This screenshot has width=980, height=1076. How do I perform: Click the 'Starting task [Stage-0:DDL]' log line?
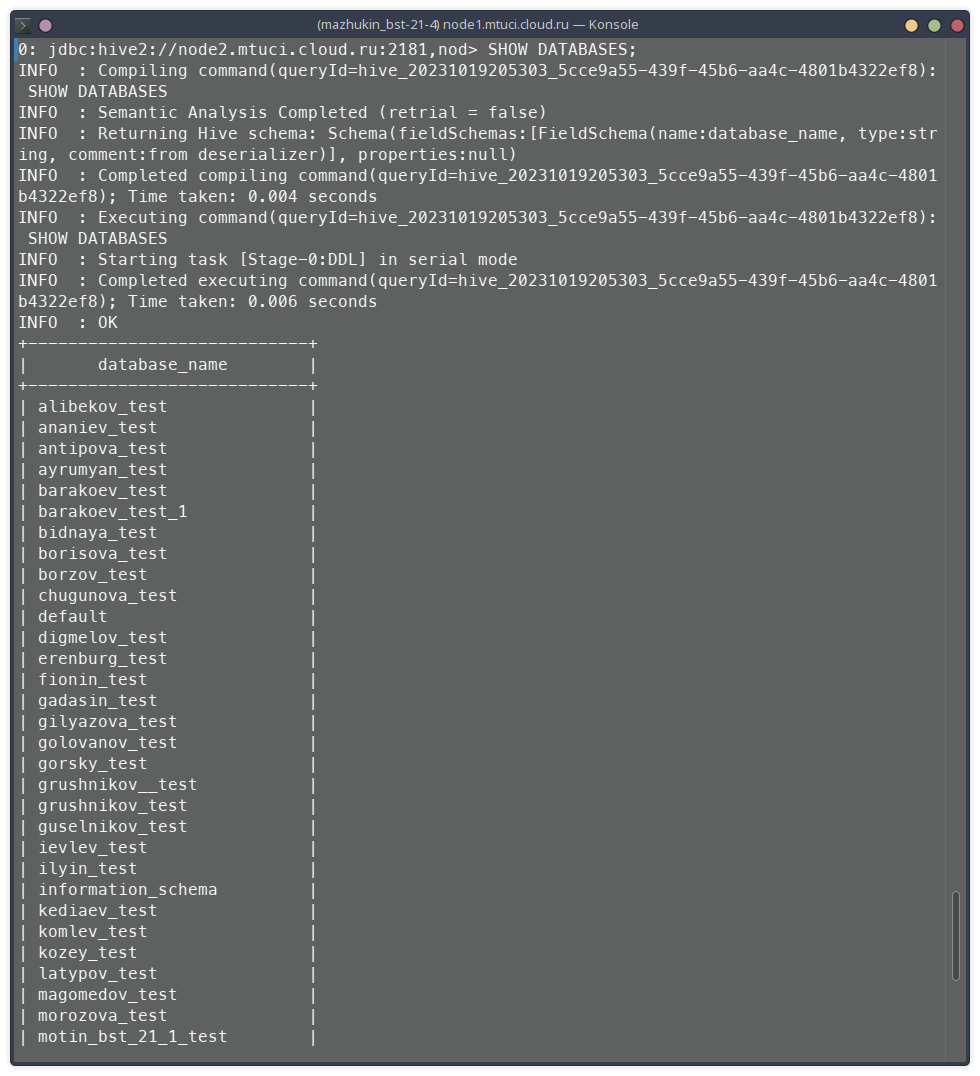click(x=268, y=259)
